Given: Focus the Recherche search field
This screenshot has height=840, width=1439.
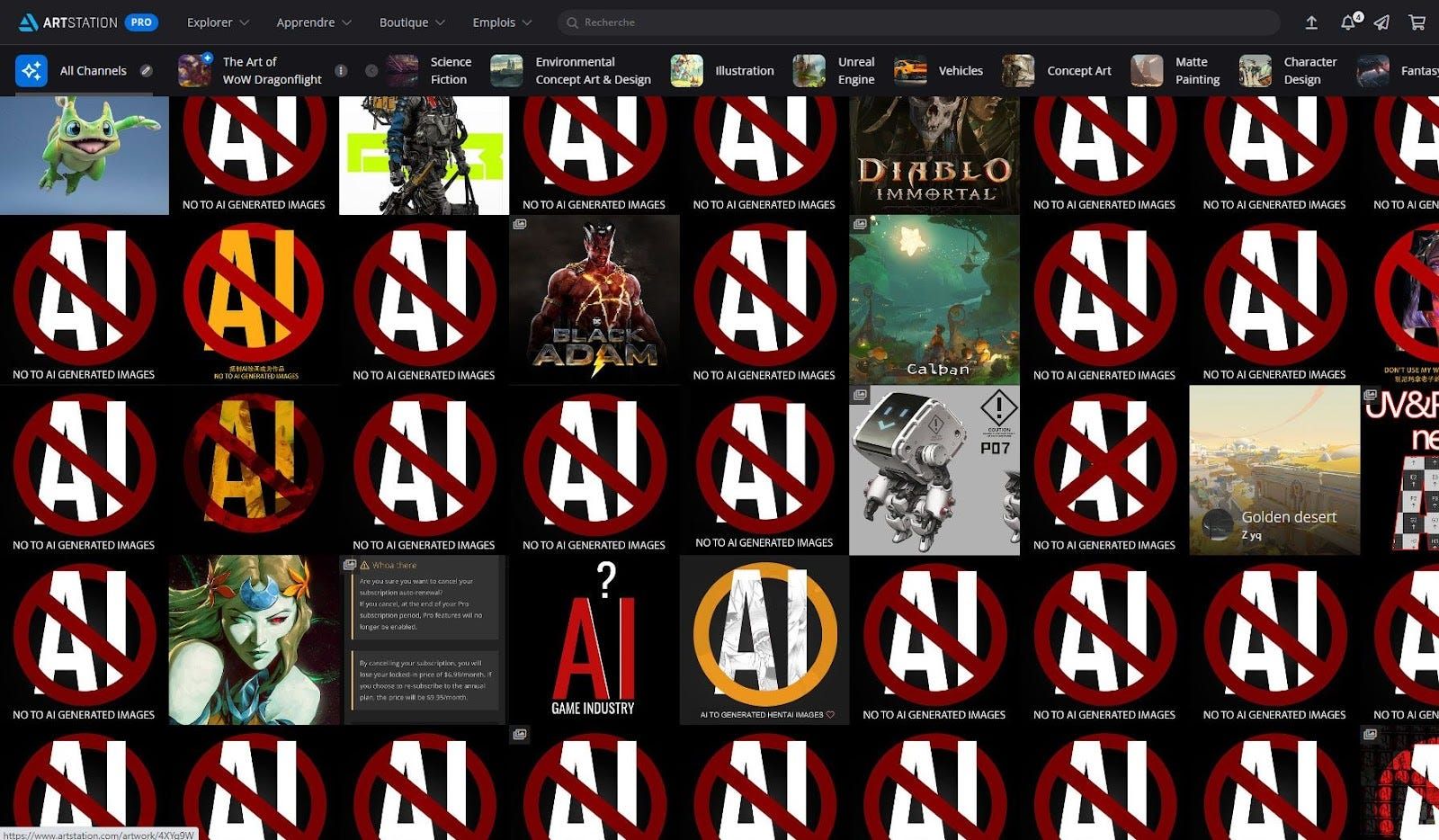Looking at the screenshot, I should [x=917, y=22].
